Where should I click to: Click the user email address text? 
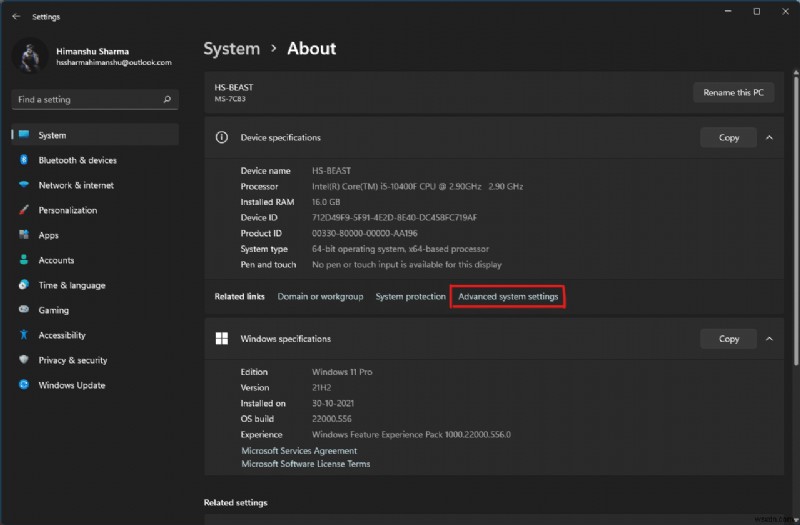tap(114, 62)
